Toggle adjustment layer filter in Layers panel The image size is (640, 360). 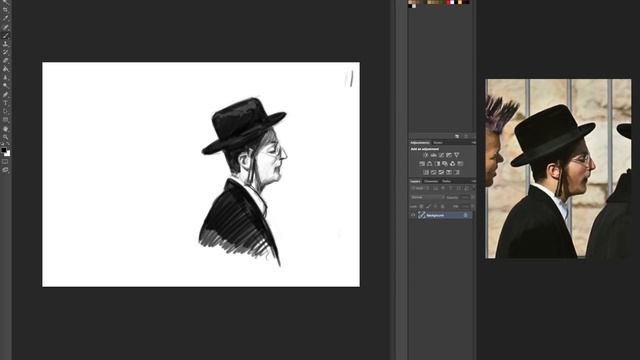pos(443,188)
